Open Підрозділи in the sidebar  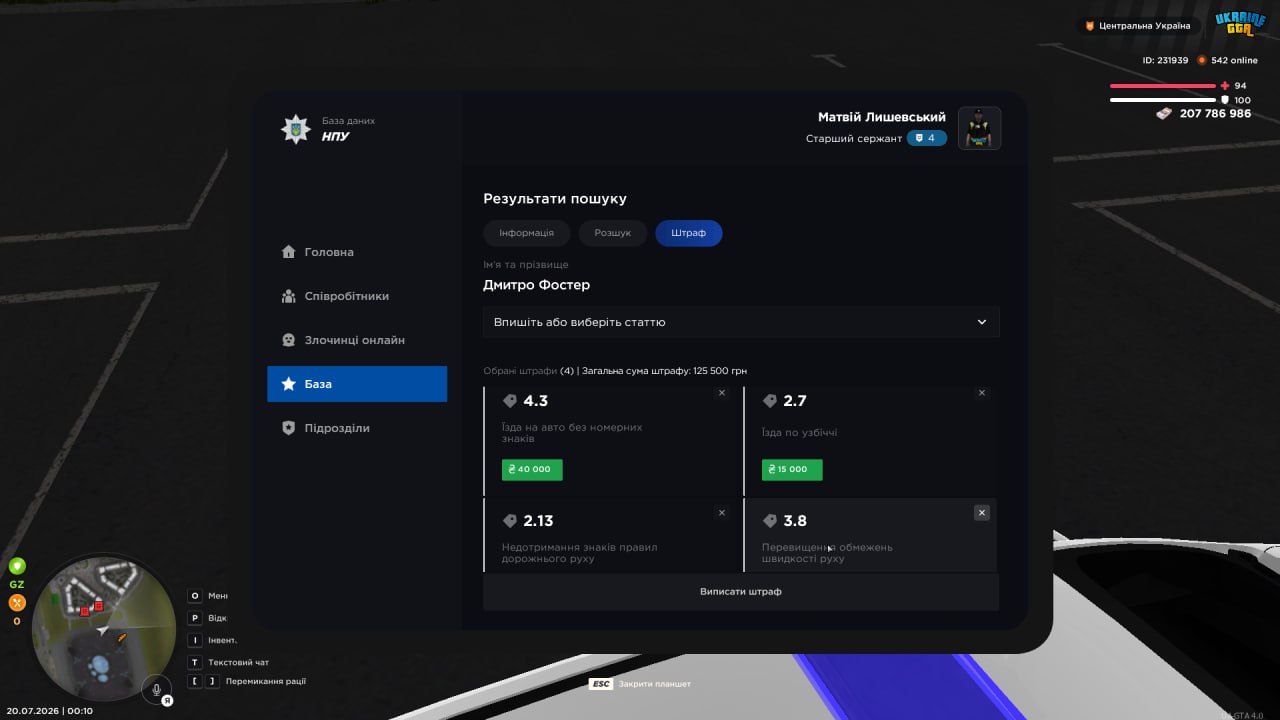coord(357,428)
